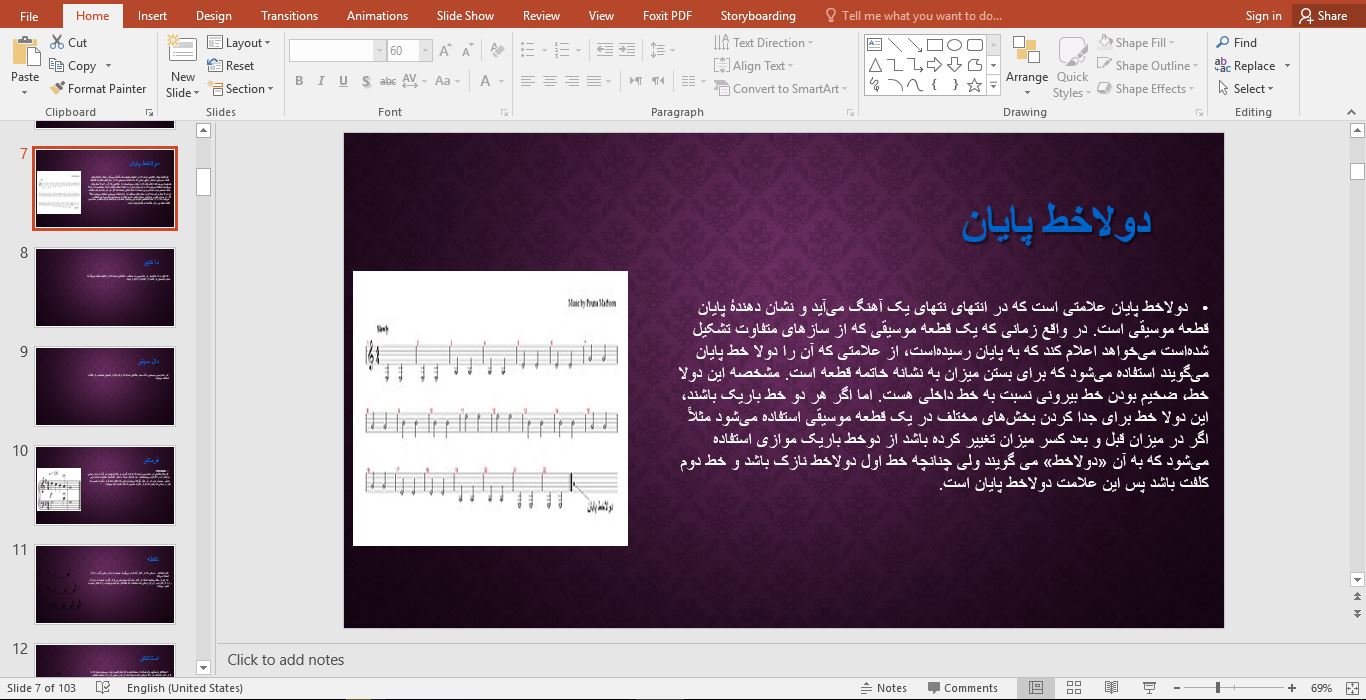Viewport: 1366px width, 700px height.
Task: Click Decrease Font Size icon
Action: point(467,51)
